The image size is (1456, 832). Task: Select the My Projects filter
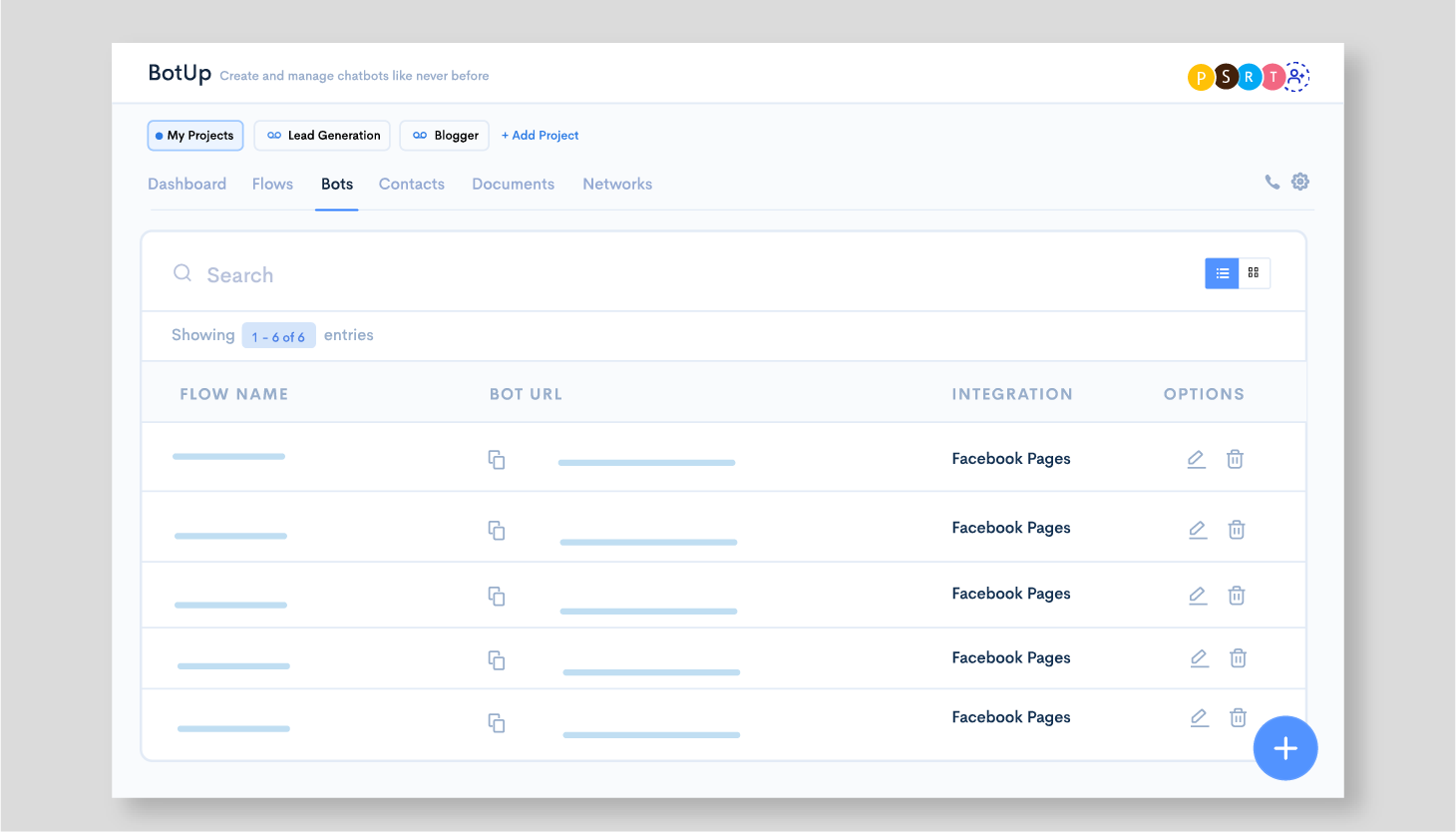pos(194,135)
